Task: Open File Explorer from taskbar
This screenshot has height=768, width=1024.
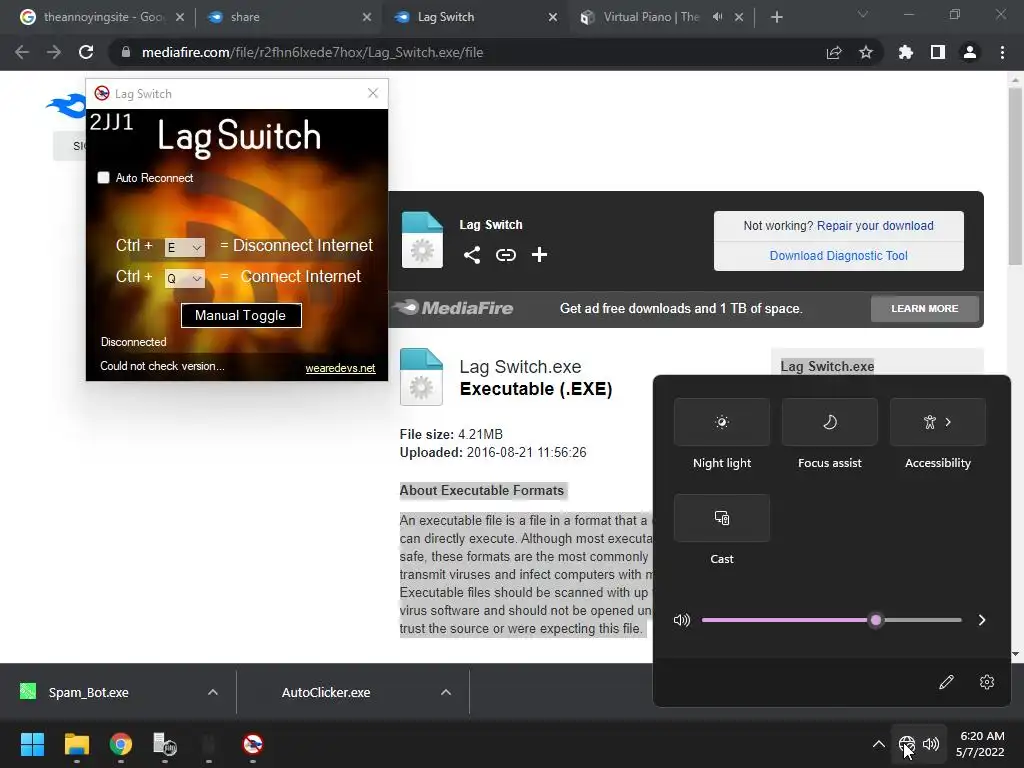Action: point(76,744)
